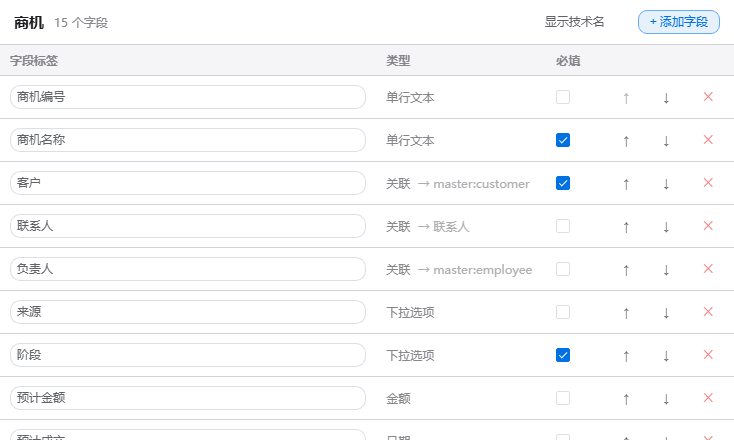Toggle 显示技术名 option

point(574,22)
